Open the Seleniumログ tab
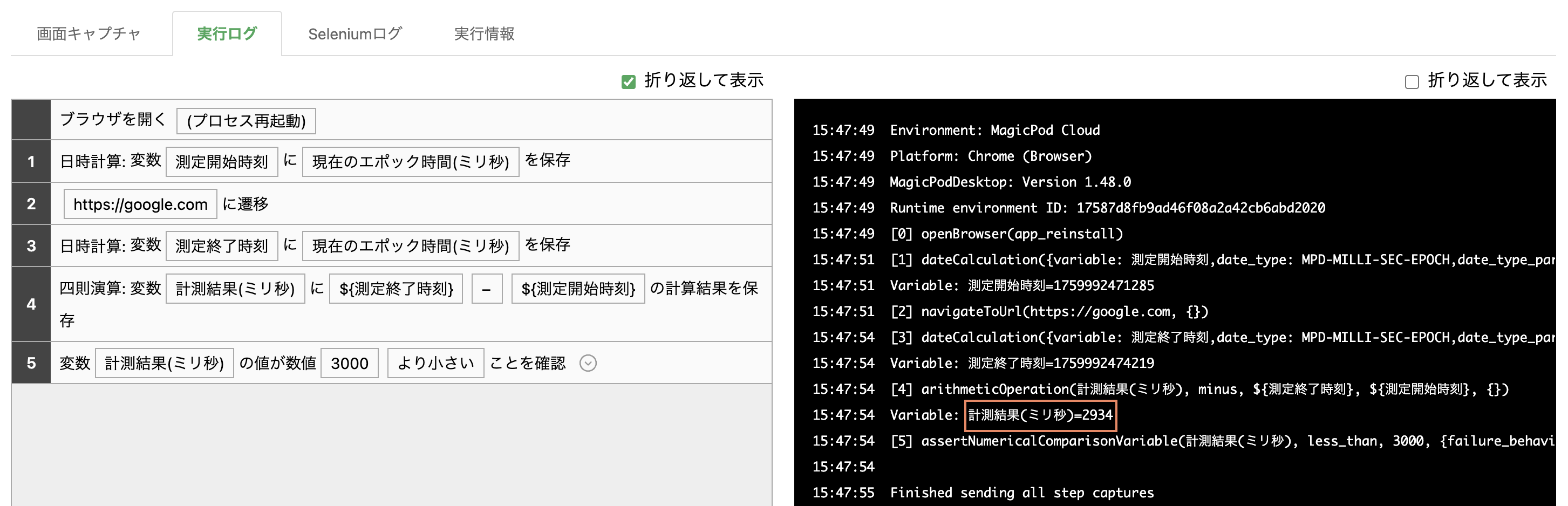The width and height of the screenshot is (1568, 506). [x=355, y=33]
